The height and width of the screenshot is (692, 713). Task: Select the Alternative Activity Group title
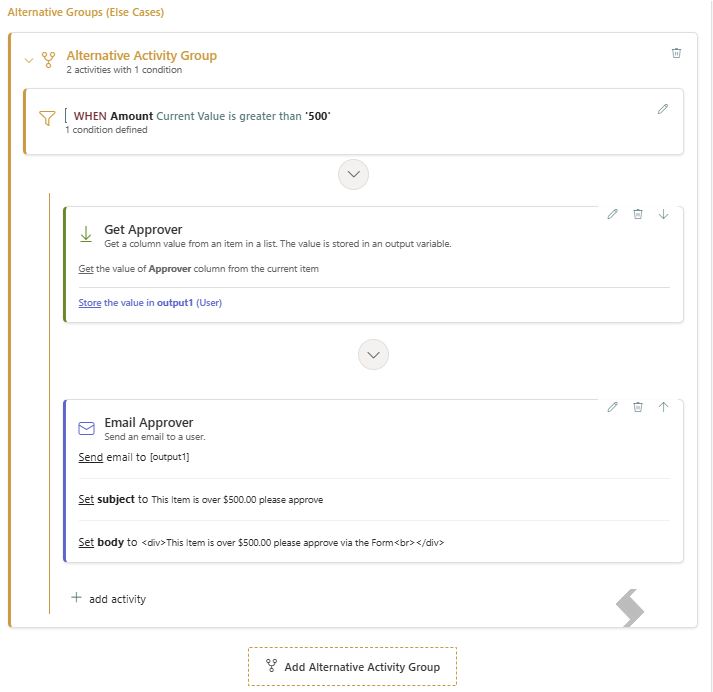[x=141, y=55]
